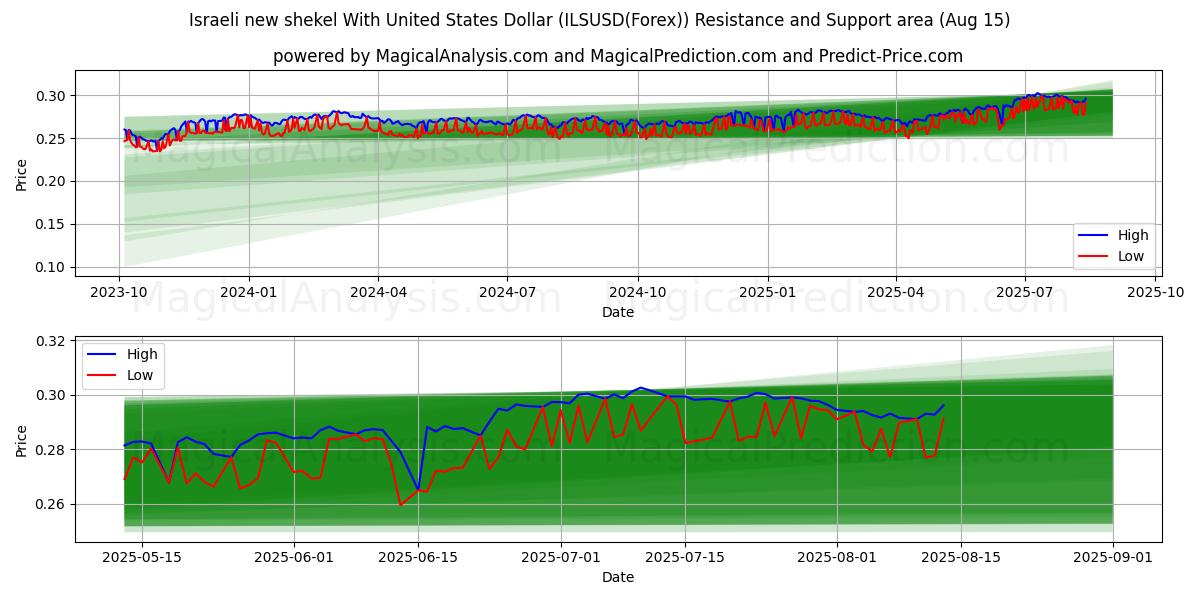Click the '2024-01' x-axis label
1200x600 pixels.
pos(248,292)
